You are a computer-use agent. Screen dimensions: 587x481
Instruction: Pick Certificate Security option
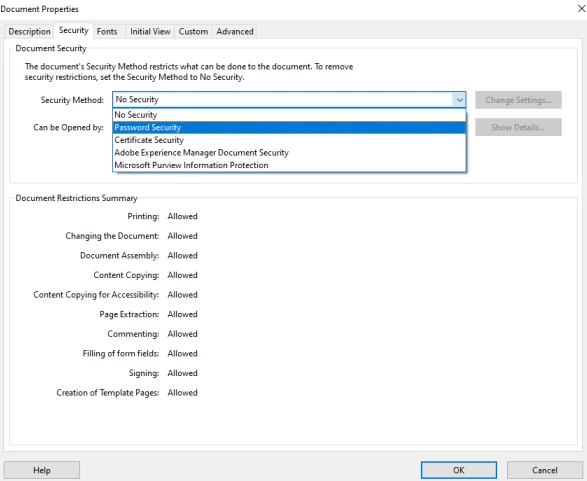point(289,140)
